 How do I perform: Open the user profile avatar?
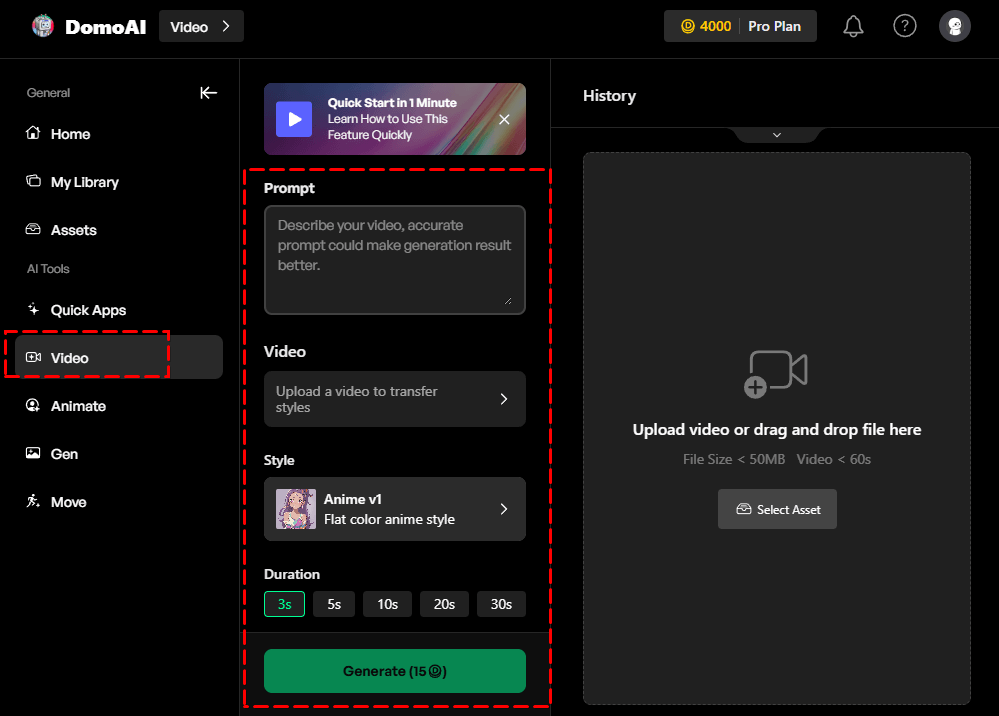coord(954,27)
